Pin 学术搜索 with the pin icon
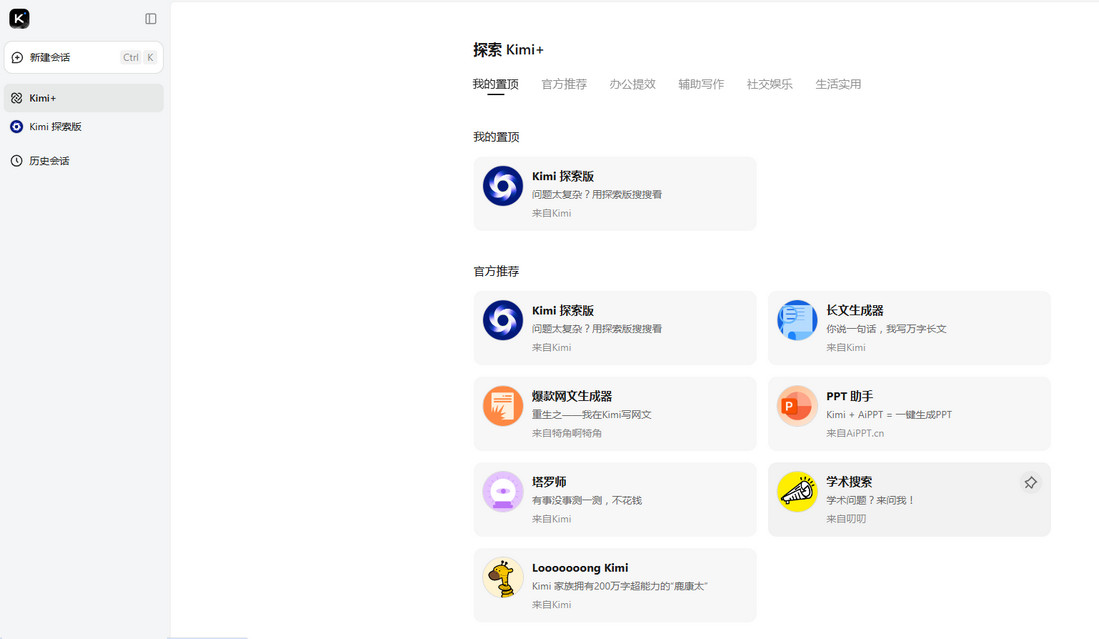 click(1030, 483)
